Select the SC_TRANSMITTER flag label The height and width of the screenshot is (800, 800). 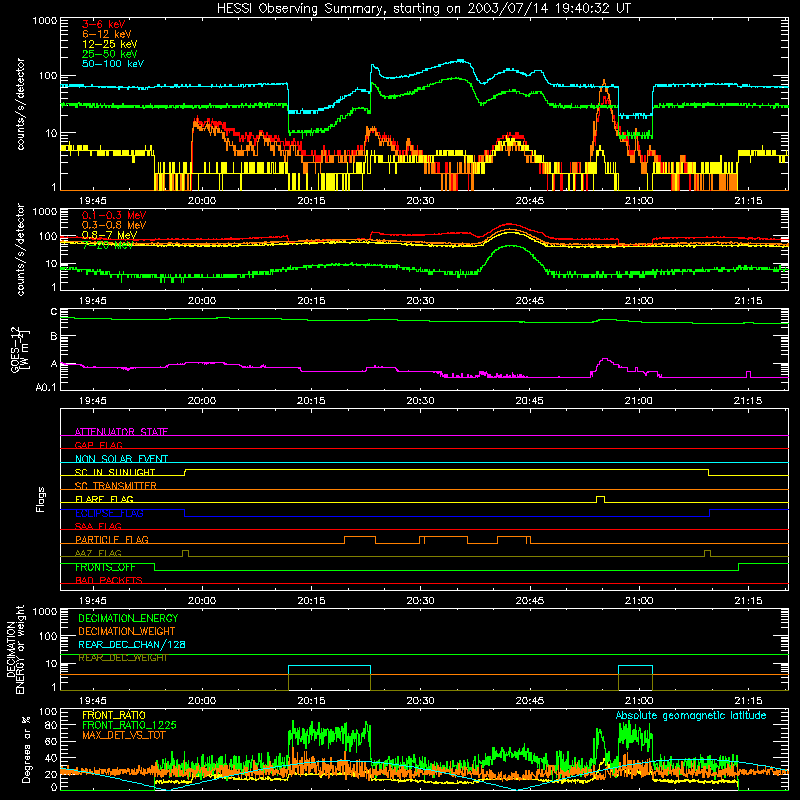(x=116, y=486)
